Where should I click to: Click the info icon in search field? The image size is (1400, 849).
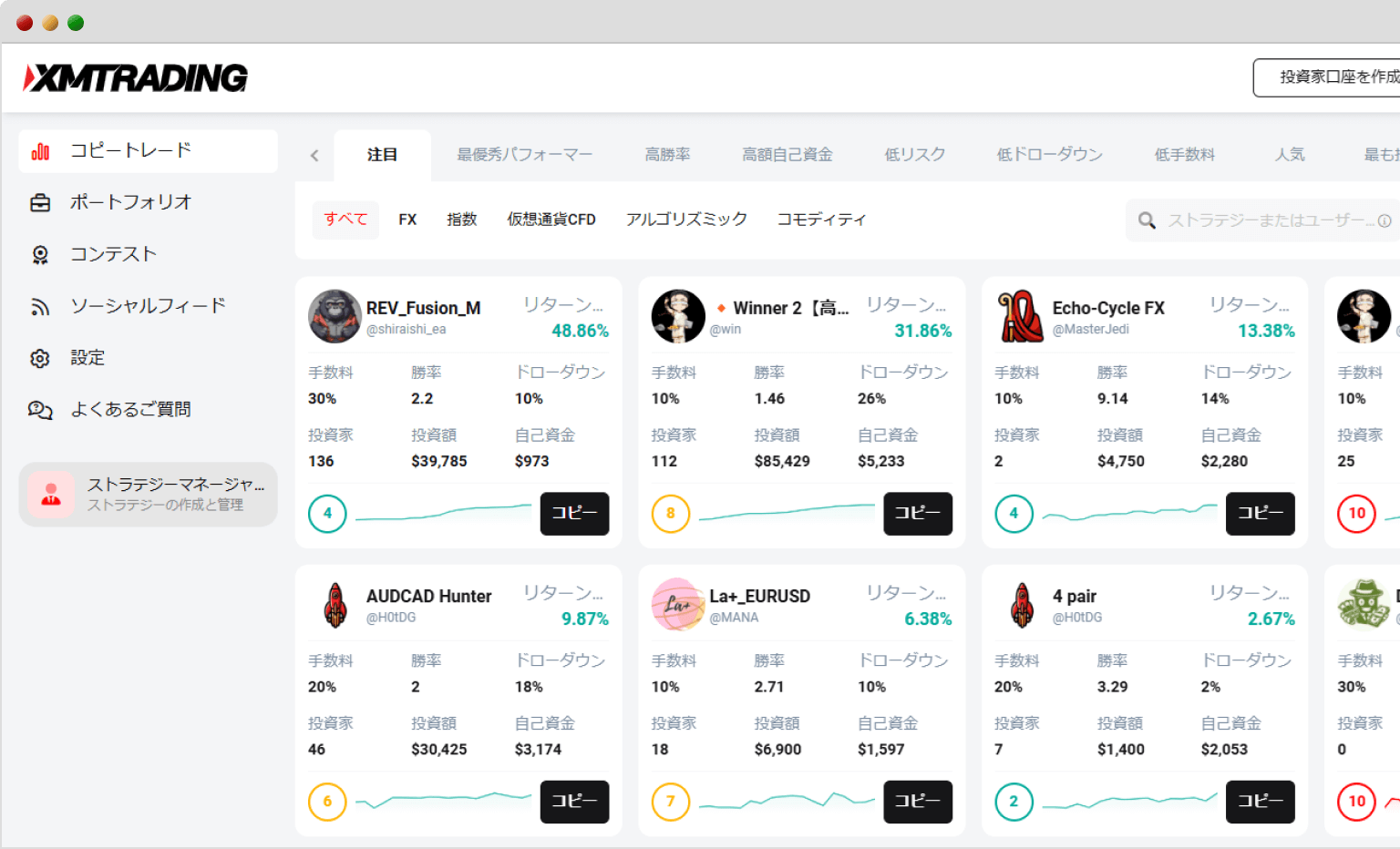click(1385, 220)
